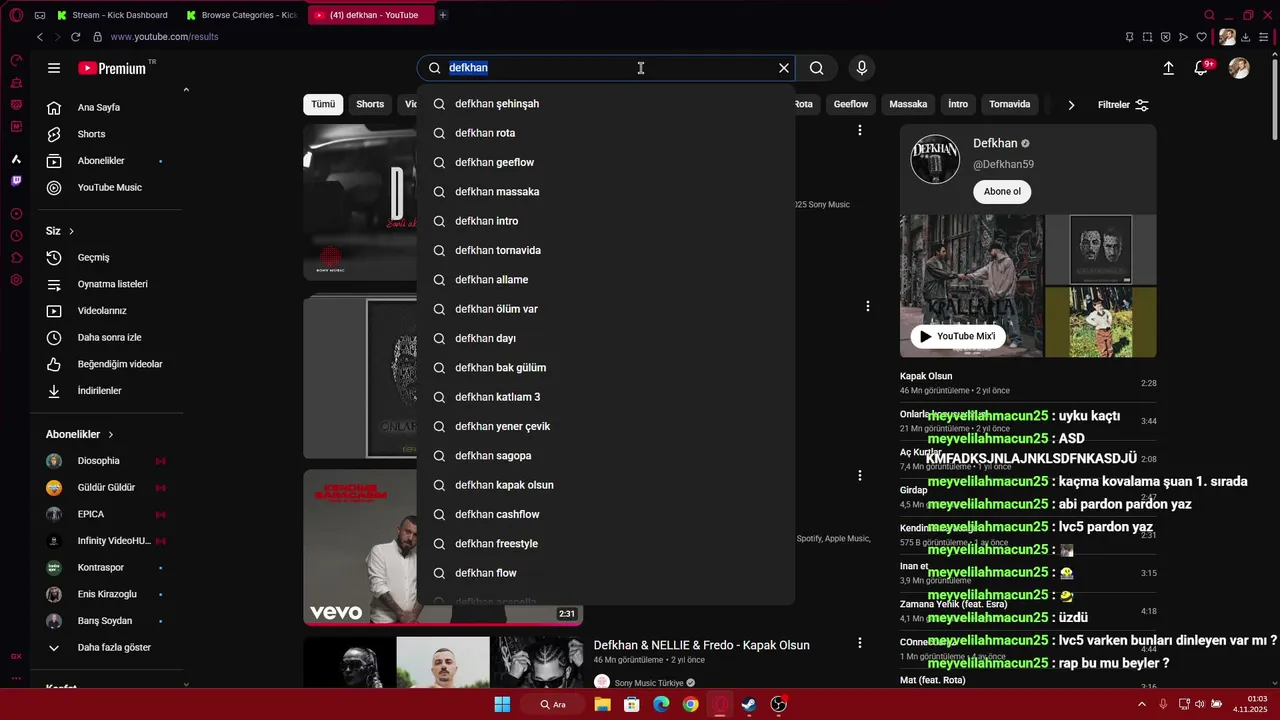1280x720 pixels.
Task: Open Opera Easy Setup sliders icon
Action: coord(1264,37)
